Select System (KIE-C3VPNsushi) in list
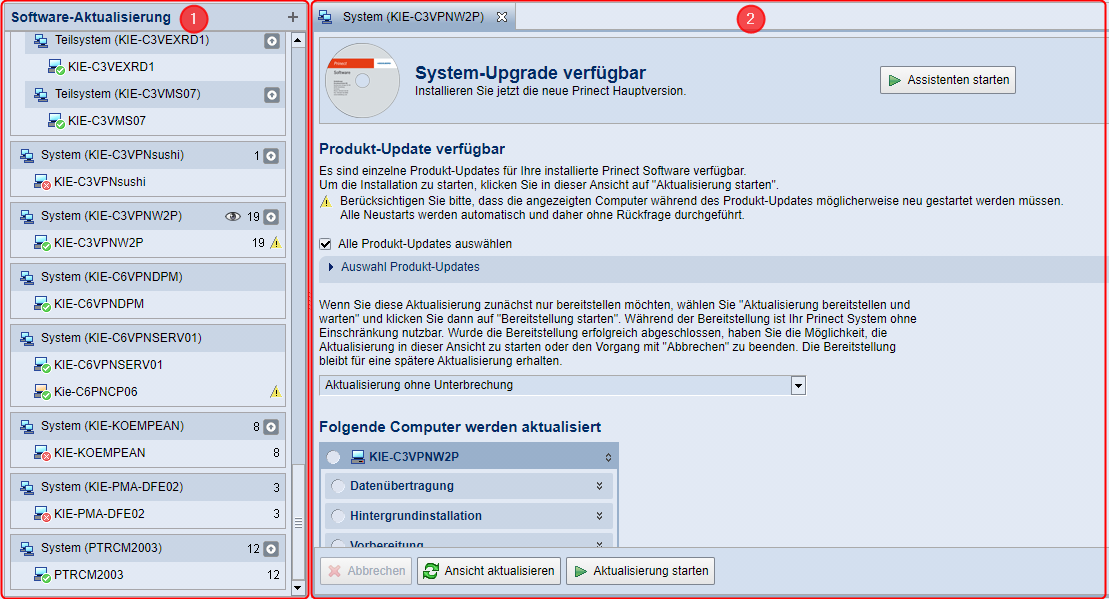This screenshot has height=599, width=1109. [x=148, y=156]
